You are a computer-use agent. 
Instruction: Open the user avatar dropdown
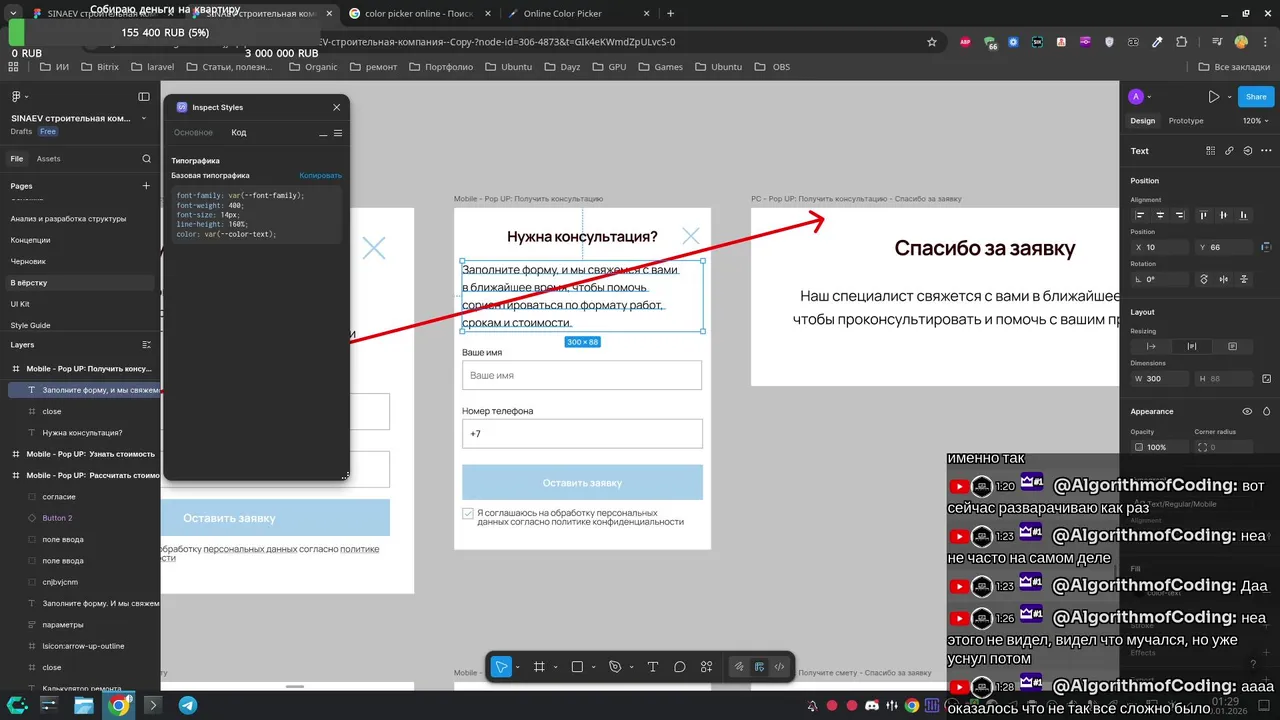(1140, 97)
